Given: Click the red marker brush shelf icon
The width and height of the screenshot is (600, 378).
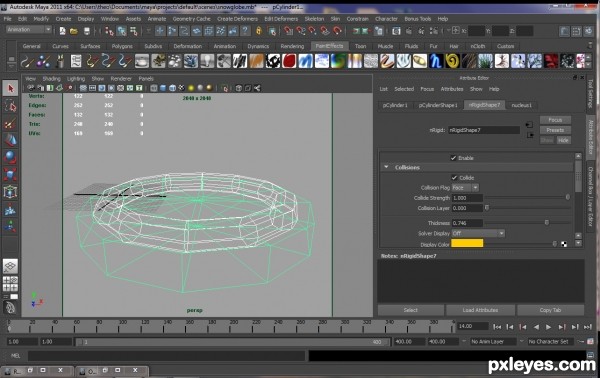Looking at the screenshot, I should click(x=290, y=61).
